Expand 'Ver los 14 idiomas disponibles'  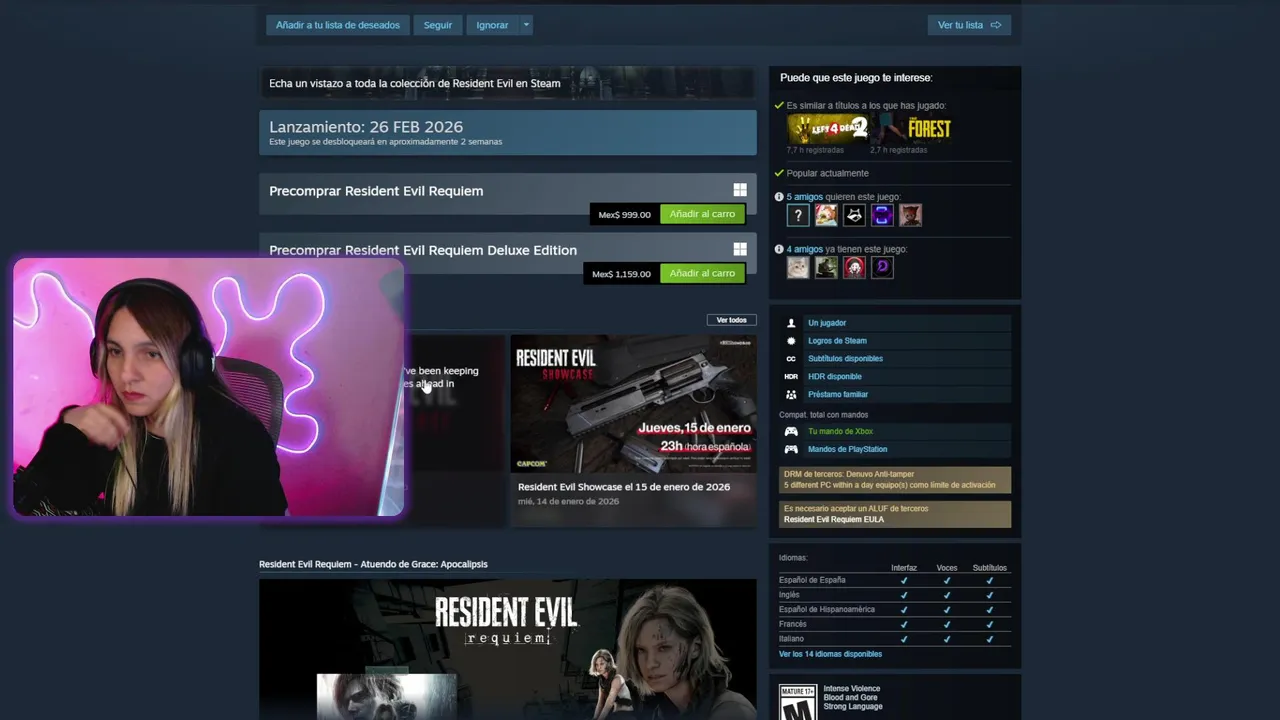830,654
